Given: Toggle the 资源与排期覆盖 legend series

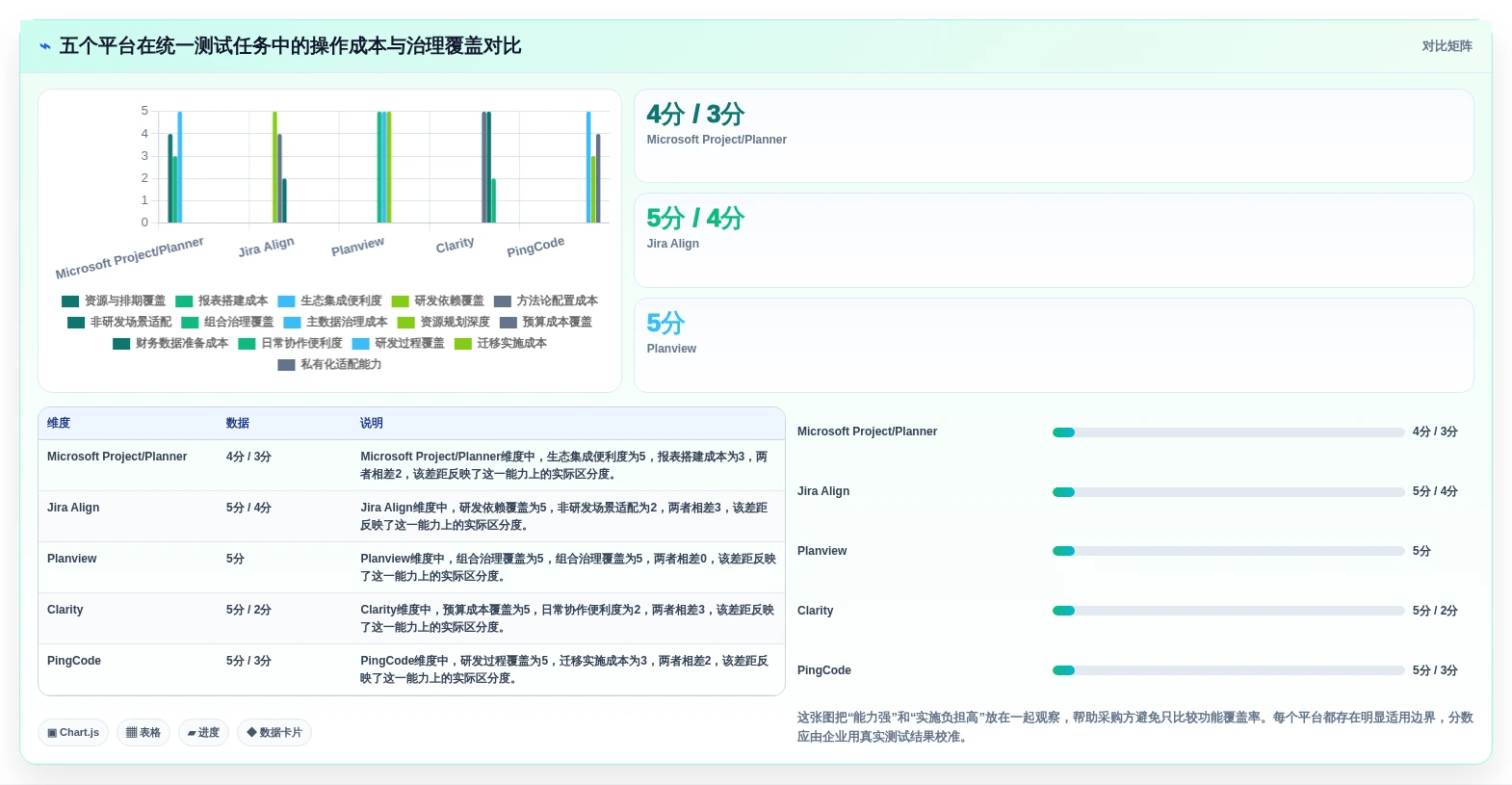Looking at the screenshot, I should click(114, 301).
